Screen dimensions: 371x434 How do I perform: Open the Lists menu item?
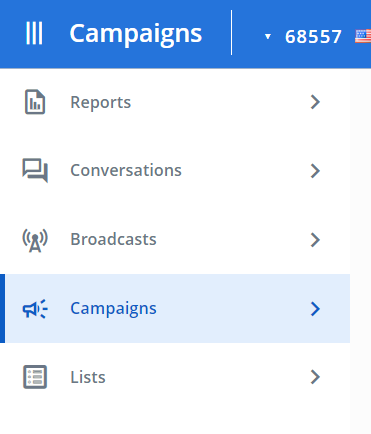click(x=175, y=377)
